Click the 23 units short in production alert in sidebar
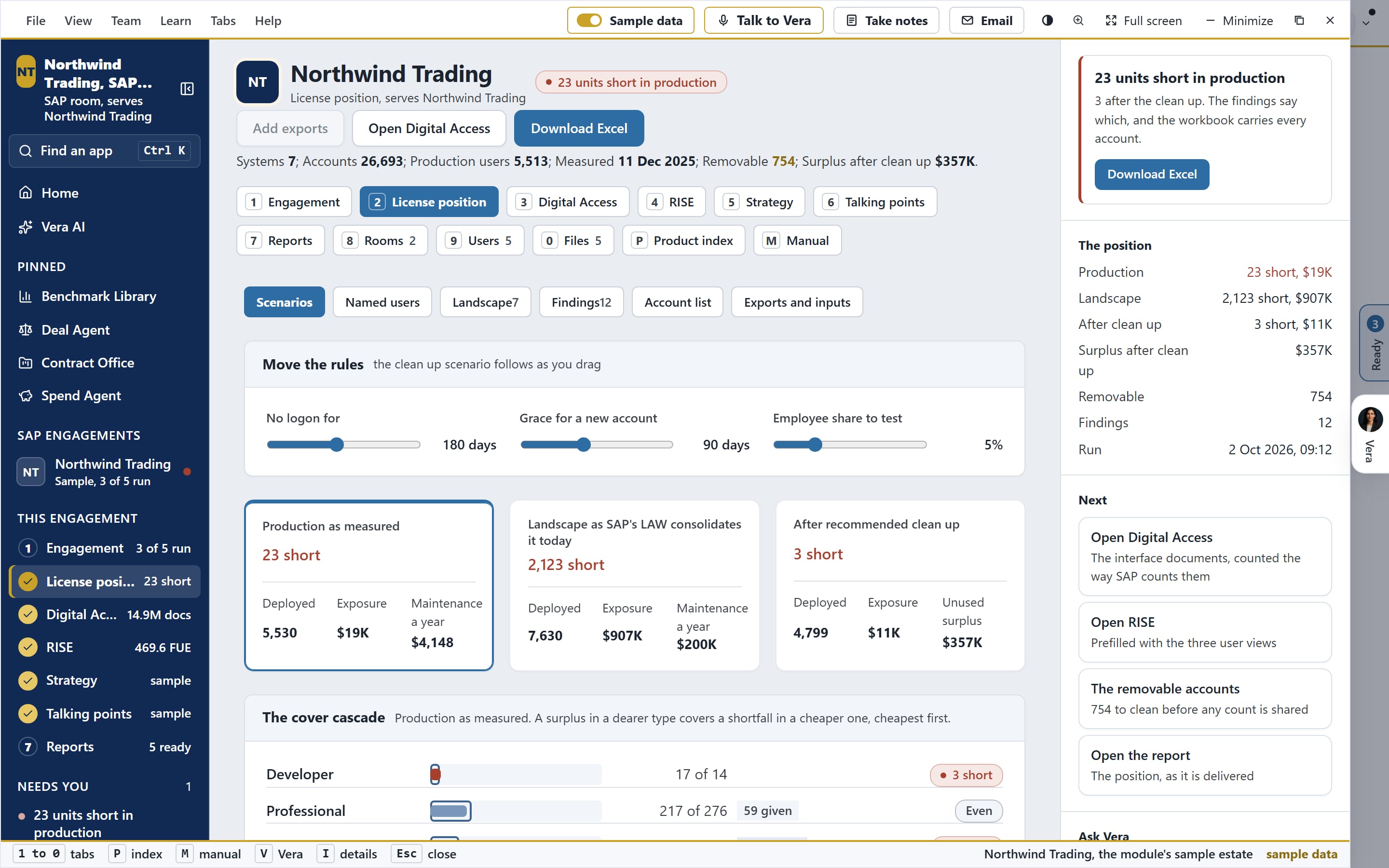Screen dimensions: 1389x868 (105, 823)
